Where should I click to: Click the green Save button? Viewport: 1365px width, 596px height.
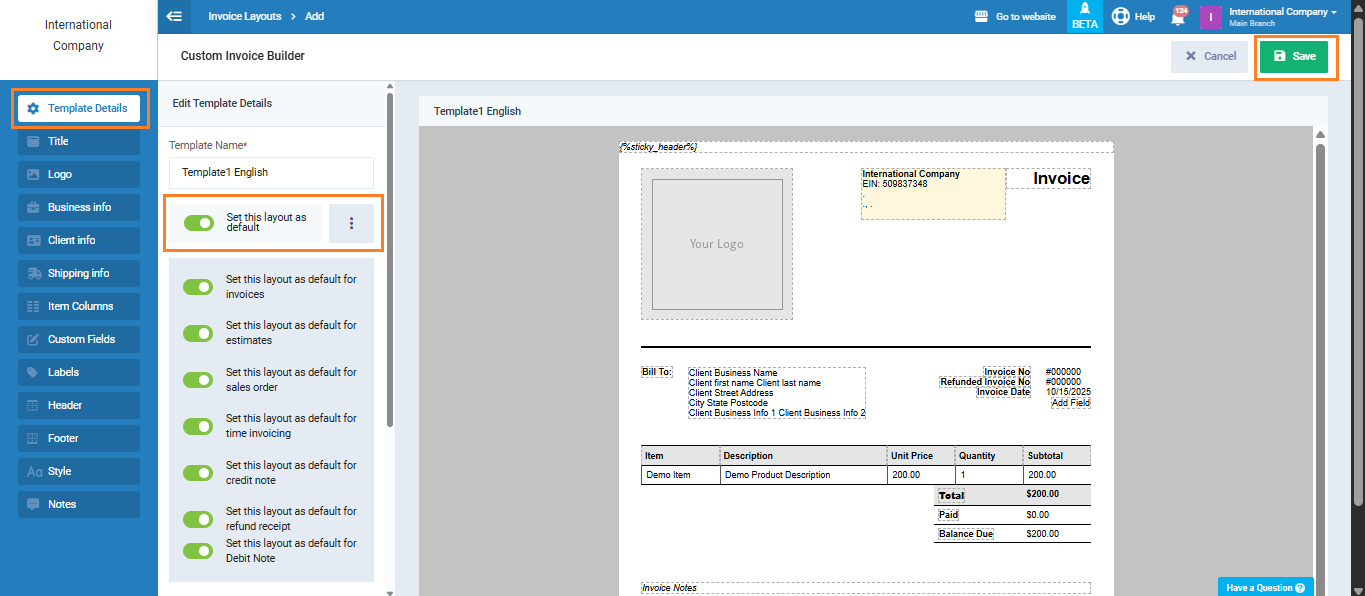1294,57
